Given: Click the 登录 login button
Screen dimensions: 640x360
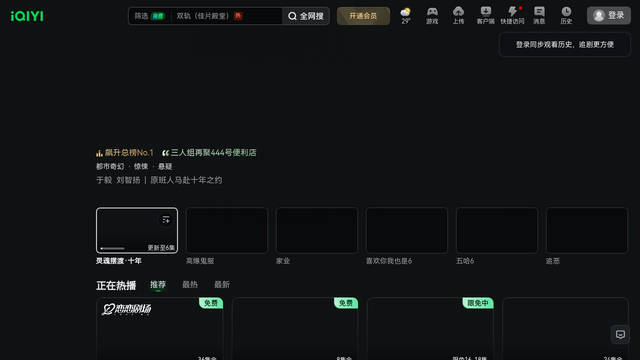Looking at the screenshot, I should 609,16.
